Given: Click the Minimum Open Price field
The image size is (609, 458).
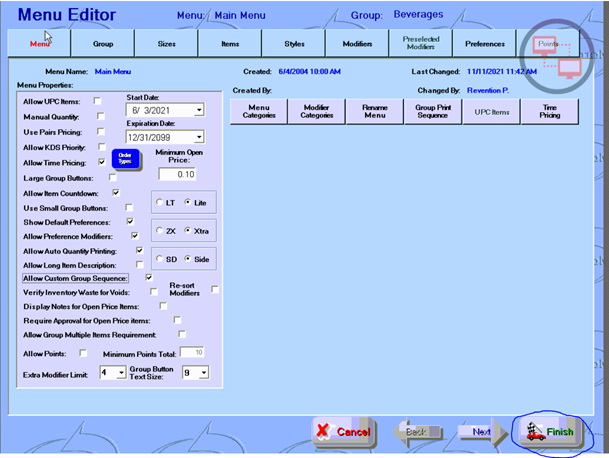Looking at the screenshot, I should click(177, 174).
